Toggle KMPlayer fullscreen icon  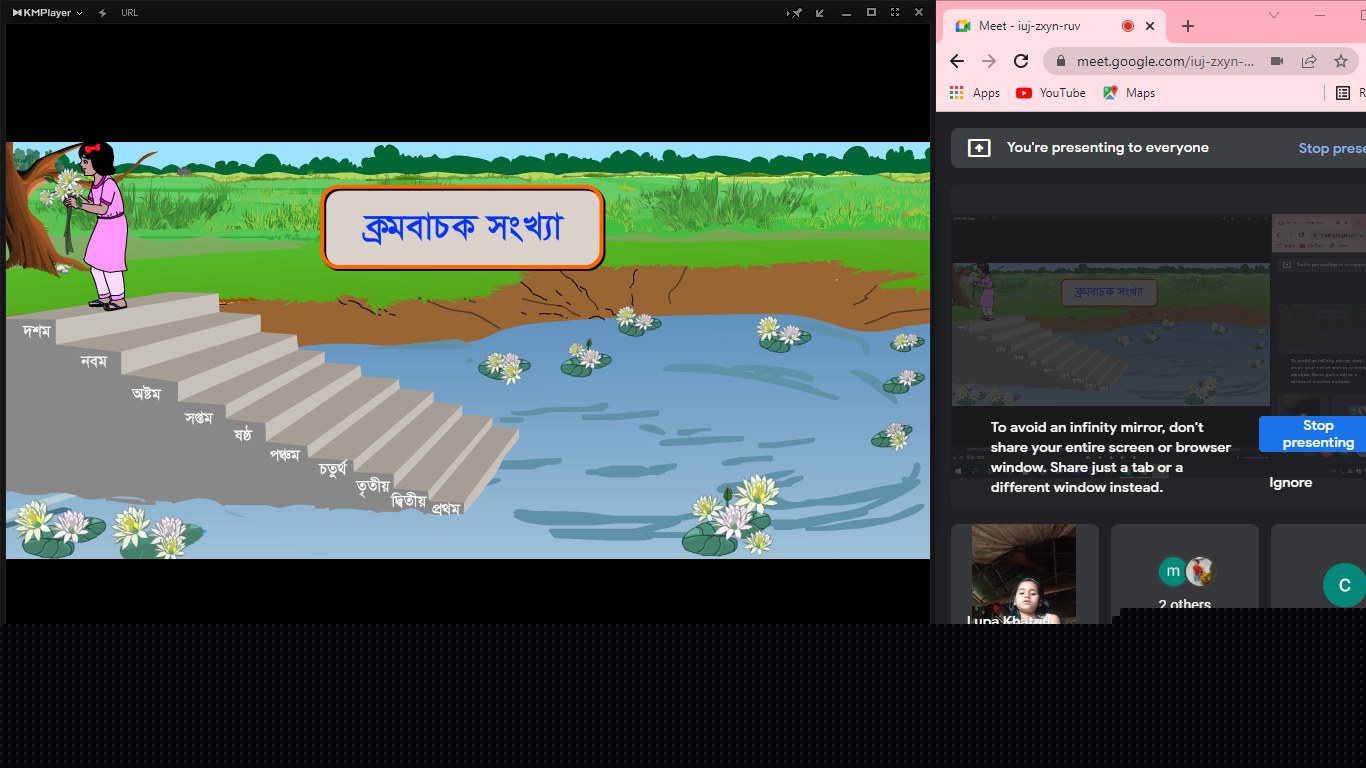coord(895,12)
